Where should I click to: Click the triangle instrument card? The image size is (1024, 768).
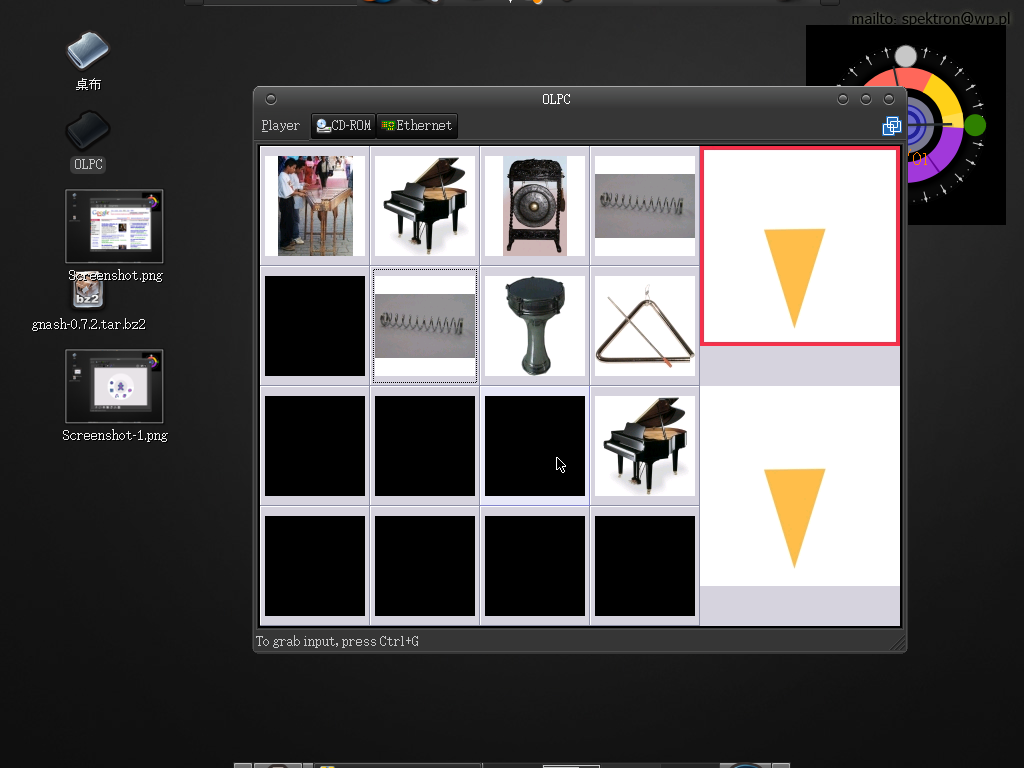pyautogui.click(x=645, y=326)
